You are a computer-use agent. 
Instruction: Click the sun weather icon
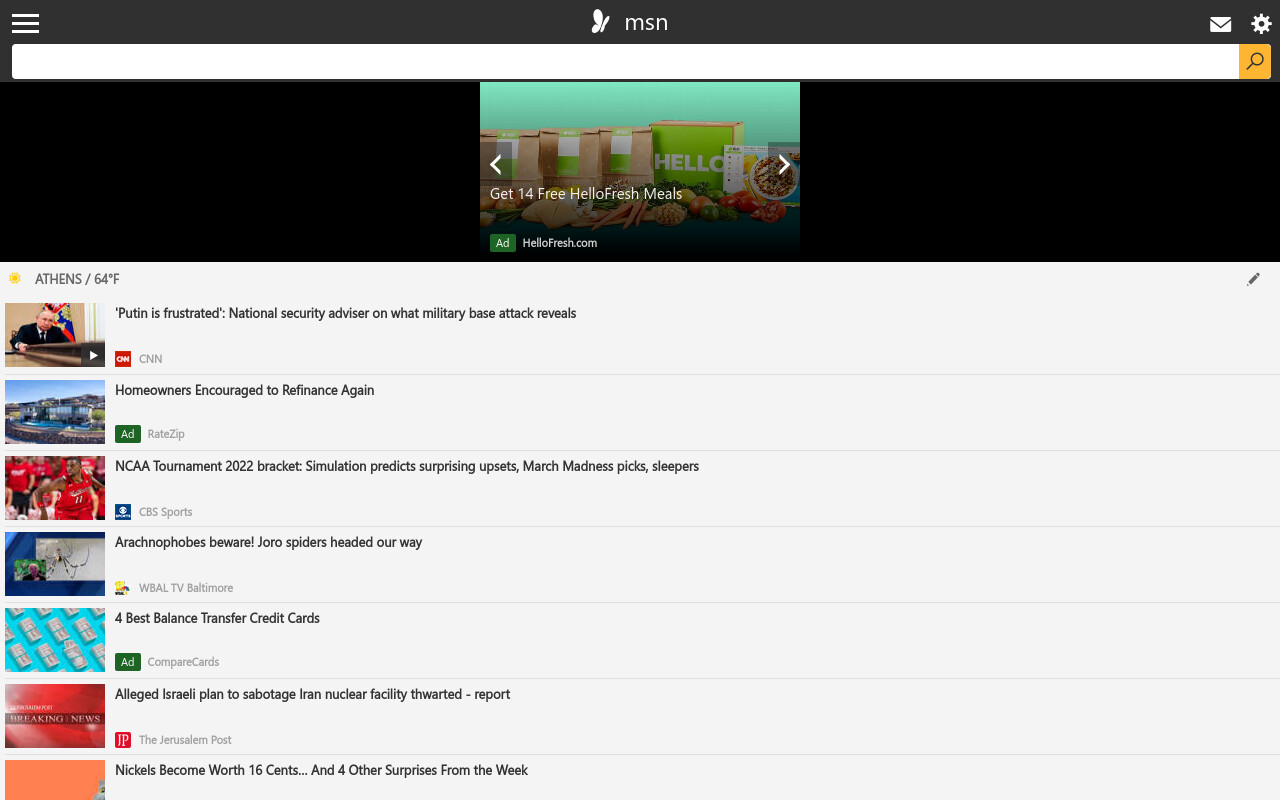coord(15,278)
